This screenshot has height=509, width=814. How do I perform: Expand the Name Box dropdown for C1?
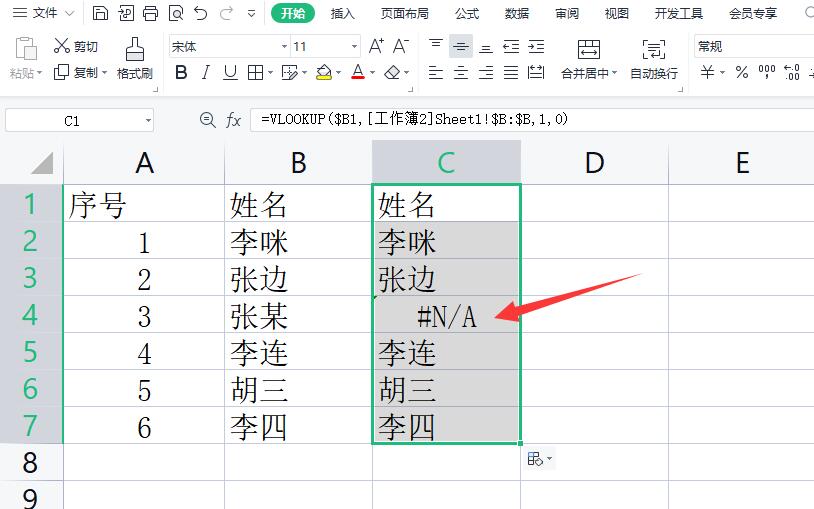click(x=148, y=120)
